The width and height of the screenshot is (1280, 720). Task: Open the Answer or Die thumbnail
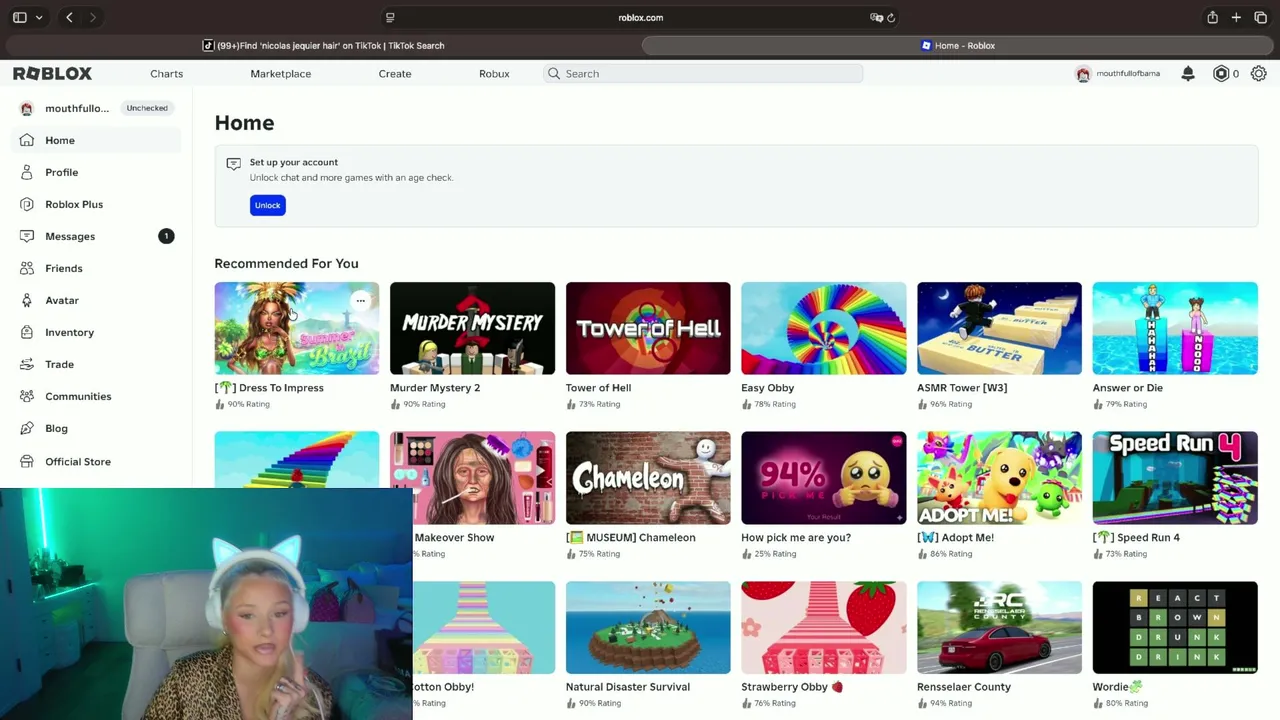(x=1175, y=328)
